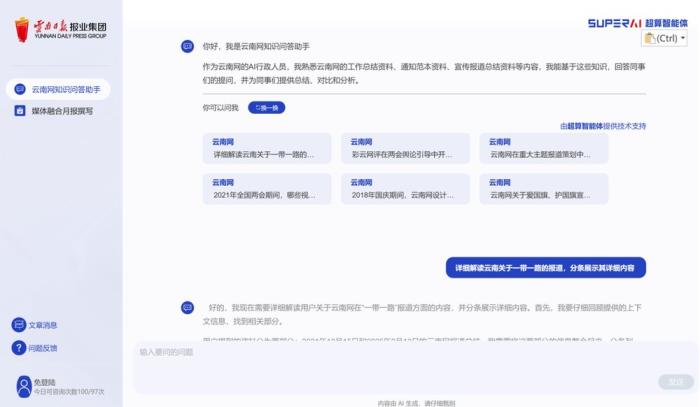The width and height of the screenshot is (700, 407).
Task: Expand the (Ctrl) paste options dropdown arrow
Action: pyautogui.click(x=683, y=38)
